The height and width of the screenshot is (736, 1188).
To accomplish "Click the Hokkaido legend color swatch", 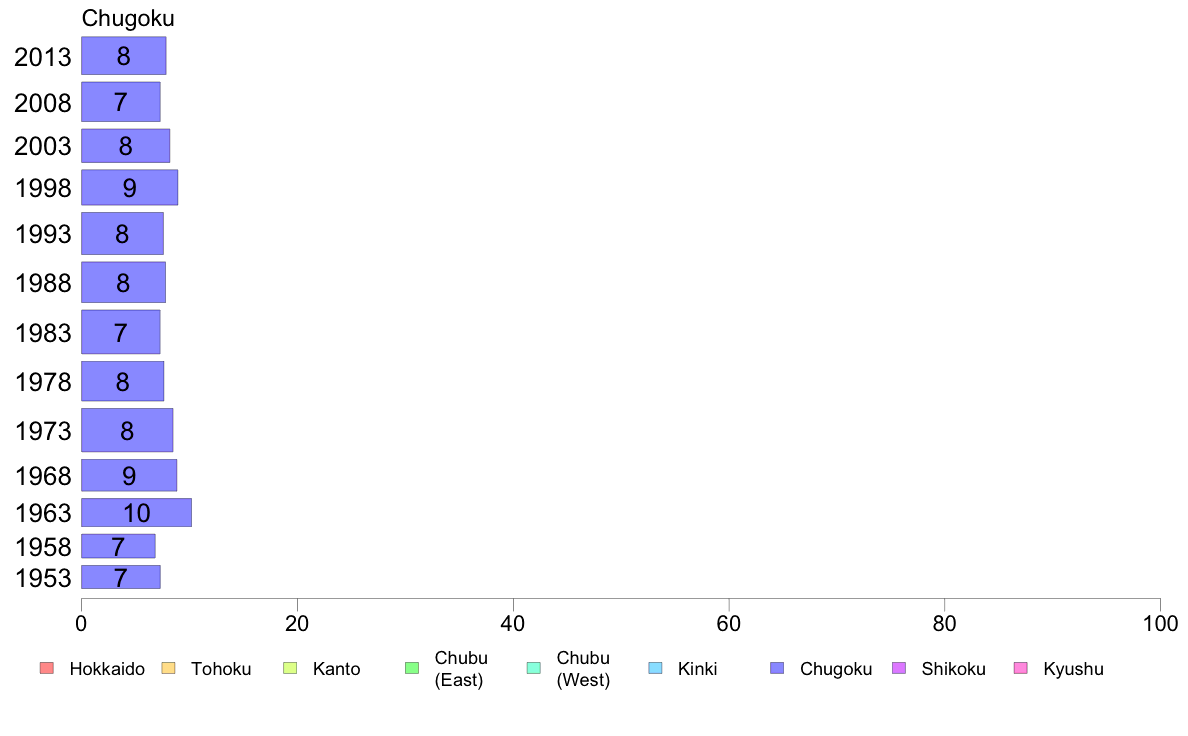I will (47, 668).
